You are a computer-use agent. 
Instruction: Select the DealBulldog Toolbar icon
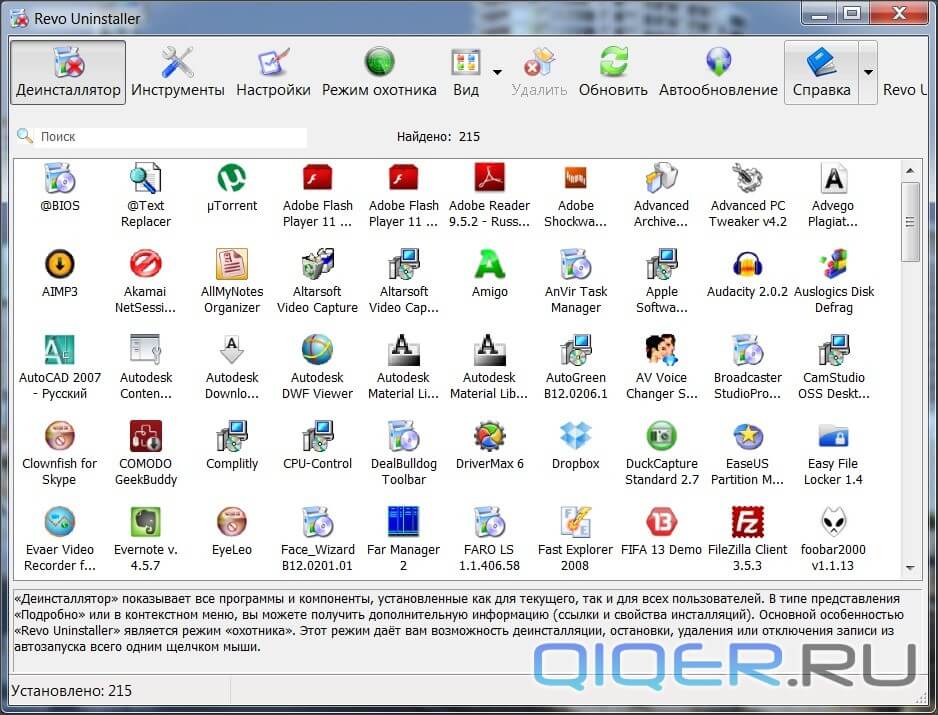403,436
